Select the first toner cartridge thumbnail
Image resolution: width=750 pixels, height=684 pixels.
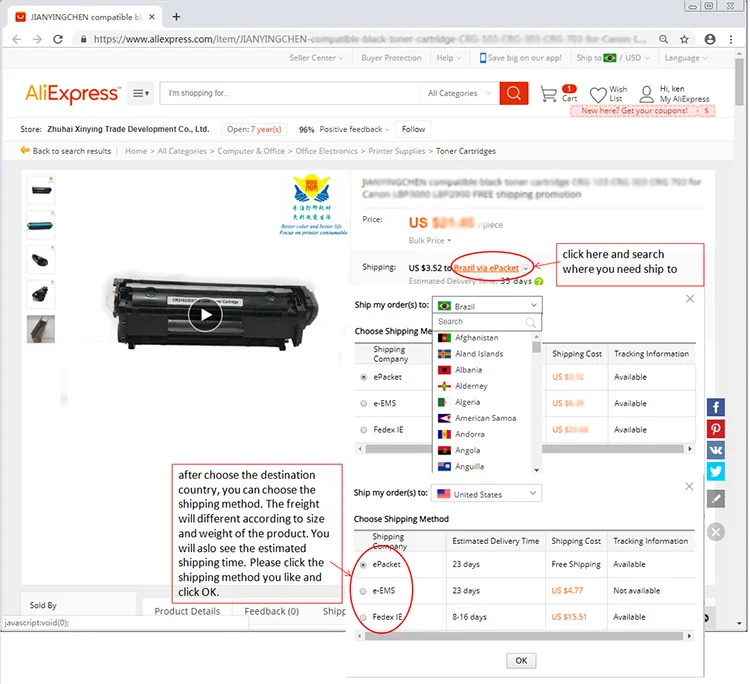41,190
